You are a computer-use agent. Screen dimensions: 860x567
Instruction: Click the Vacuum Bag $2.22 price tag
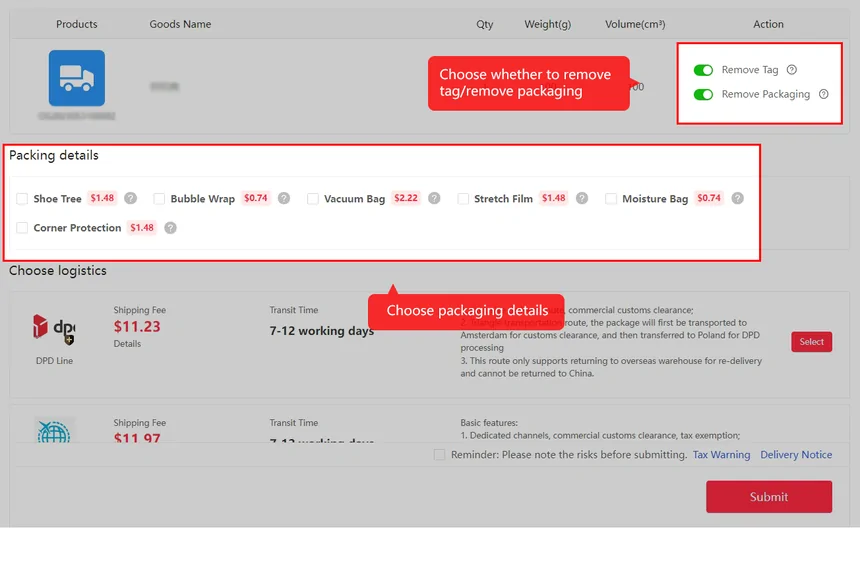(406, 198)
